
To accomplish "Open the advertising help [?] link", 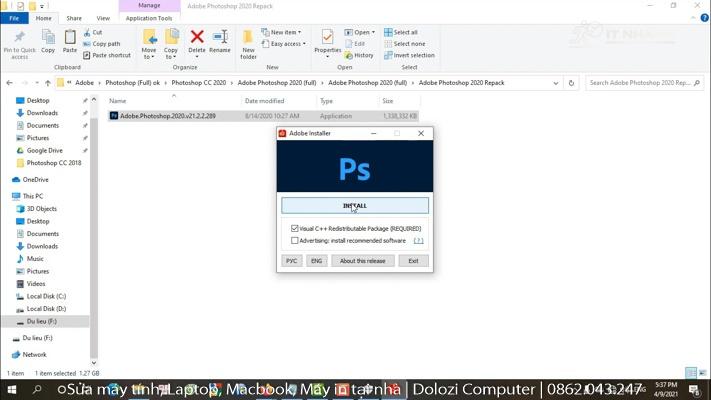I will tap(418, 240).
